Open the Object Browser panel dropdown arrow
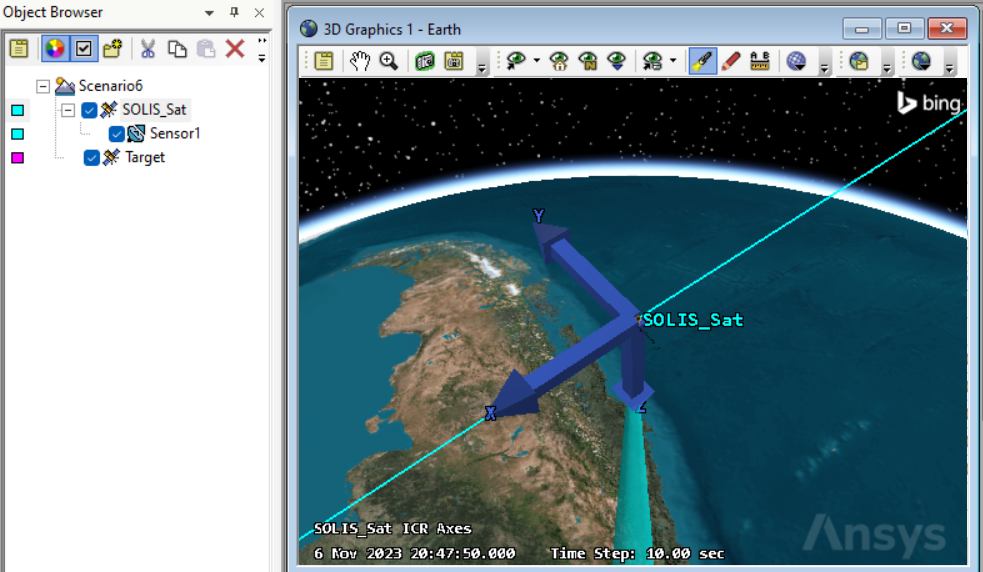Viewport: 983px width, 572px height. click(209, 13)
